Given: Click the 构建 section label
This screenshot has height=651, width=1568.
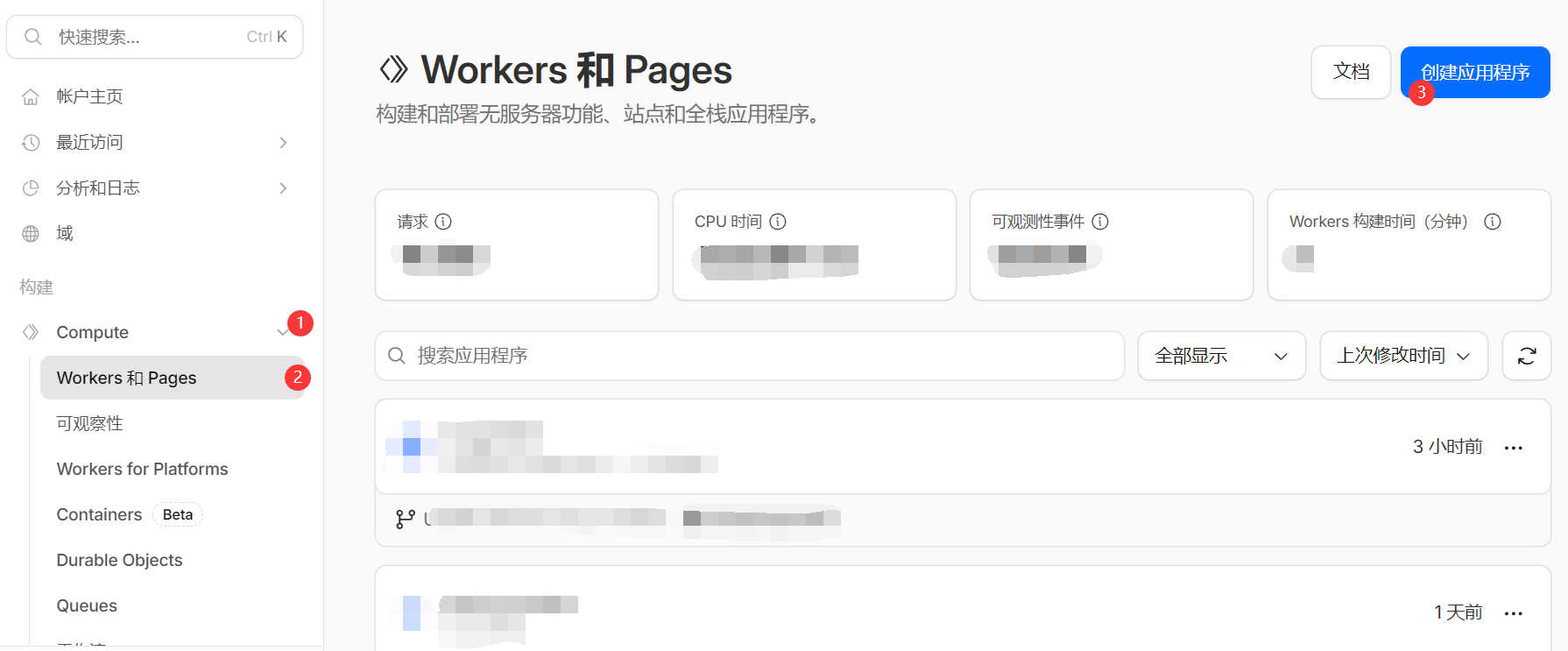Looking at the screenshot, I should click(x=37, y=287).
